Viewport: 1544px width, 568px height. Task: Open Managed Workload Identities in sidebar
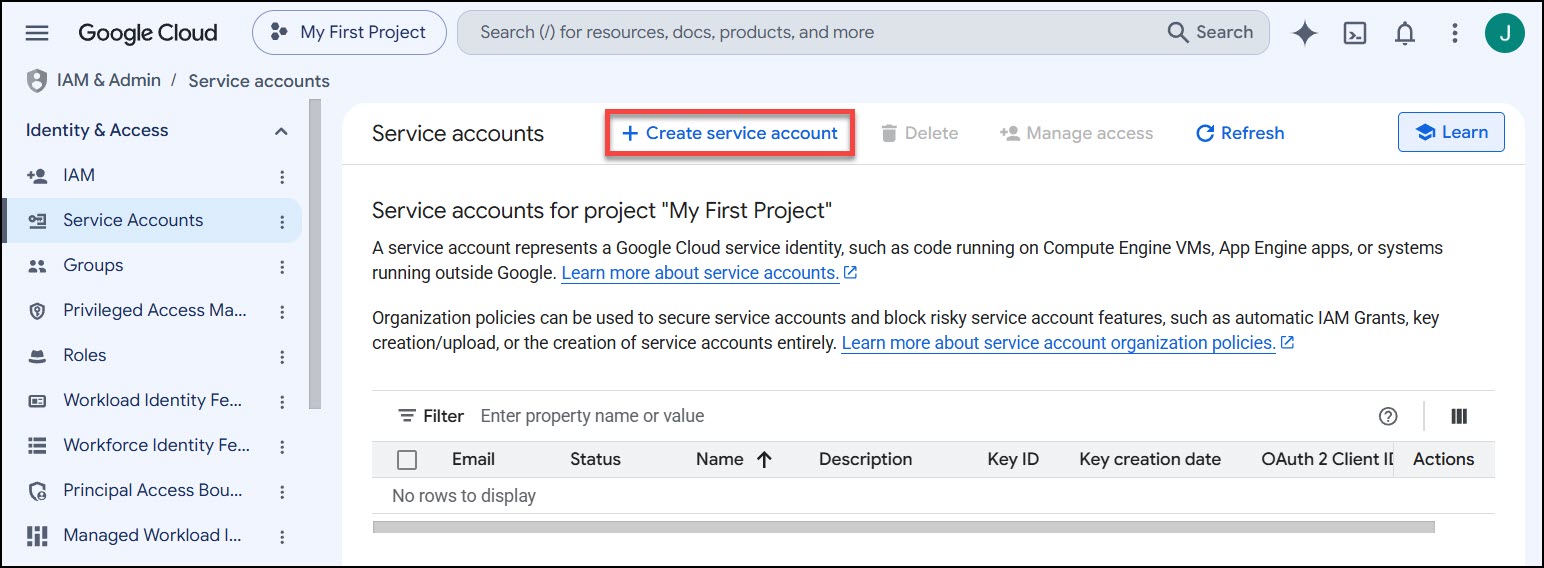tap(153, 535)
